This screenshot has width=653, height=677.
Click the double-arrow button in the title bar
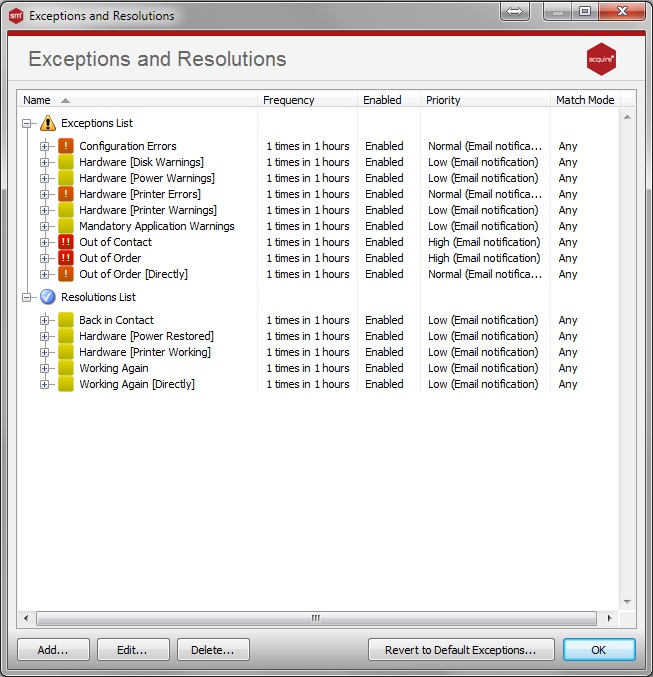(x=514, y=11)
